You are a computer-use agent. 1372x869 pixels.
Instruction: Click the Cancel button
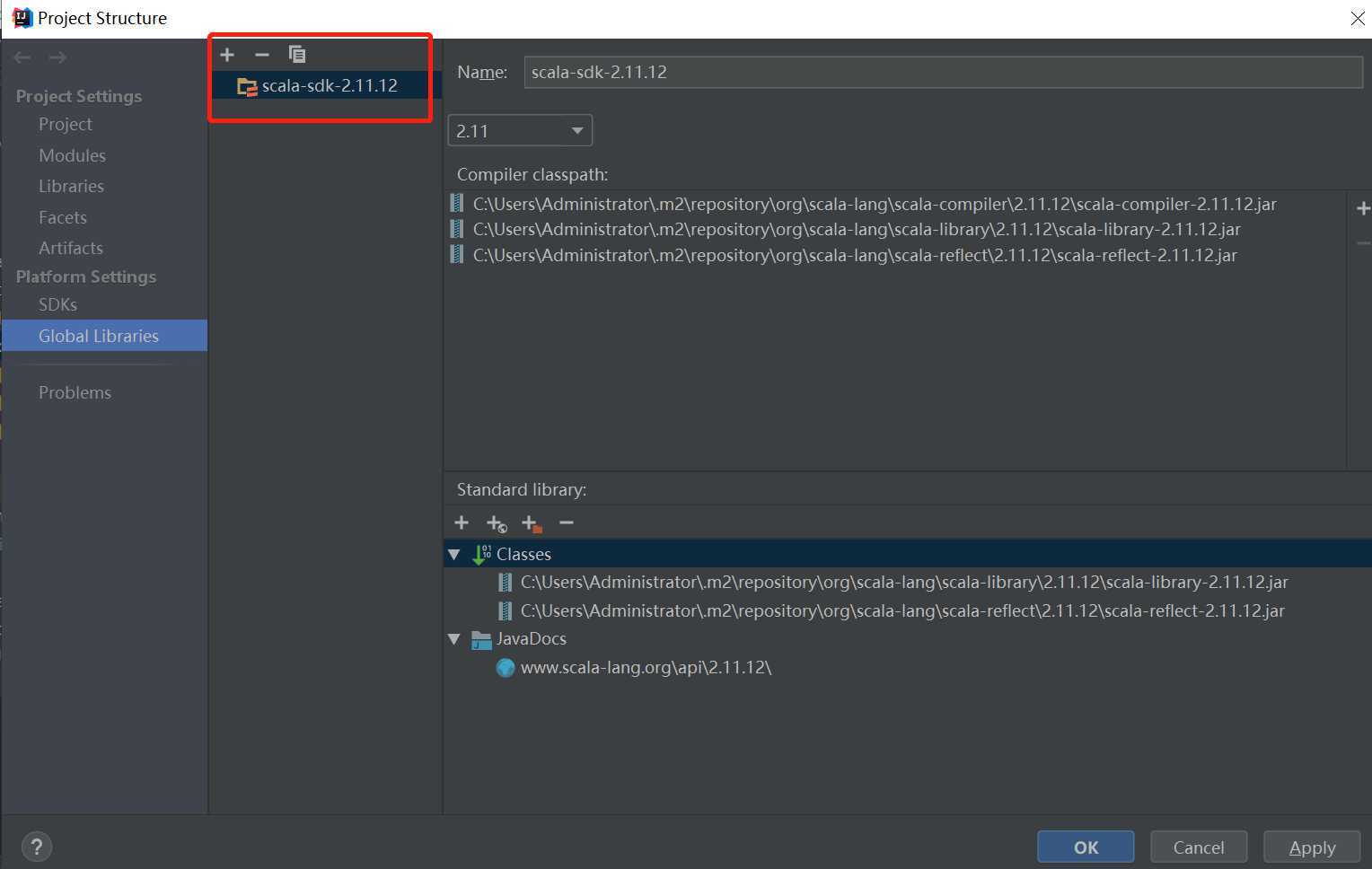click(x=1199, y=847)
